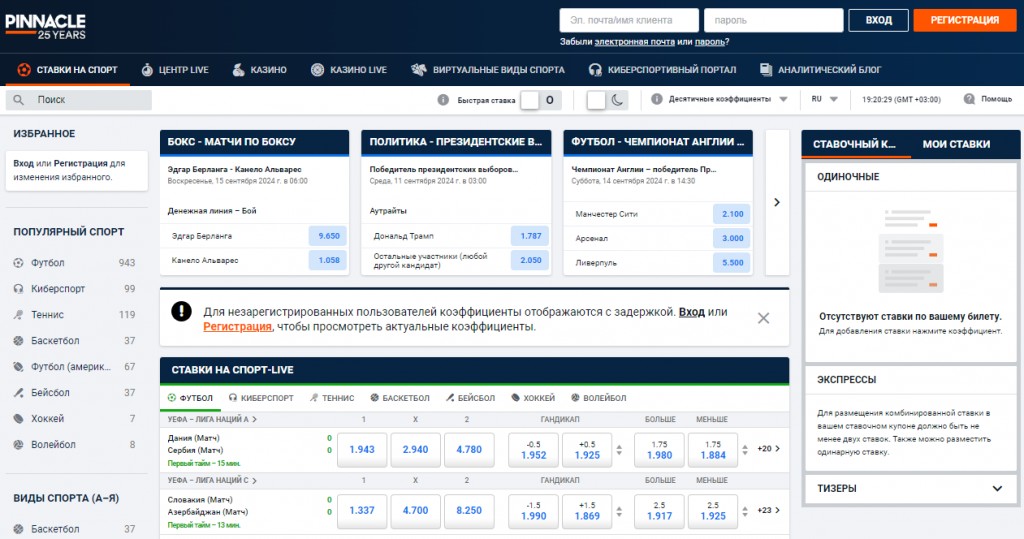
Task: Click the exclamation warning icon in notice
Action: [x=182, y=312]
